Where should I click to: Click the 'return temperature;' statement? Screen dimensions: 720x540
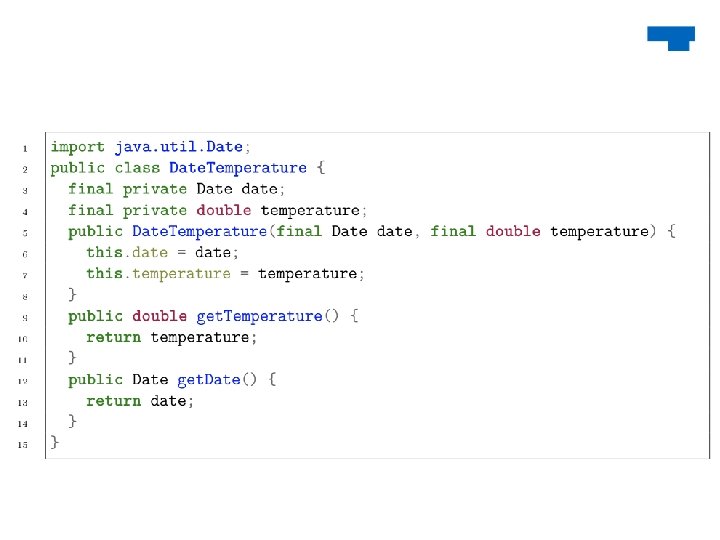coord(172,337)
